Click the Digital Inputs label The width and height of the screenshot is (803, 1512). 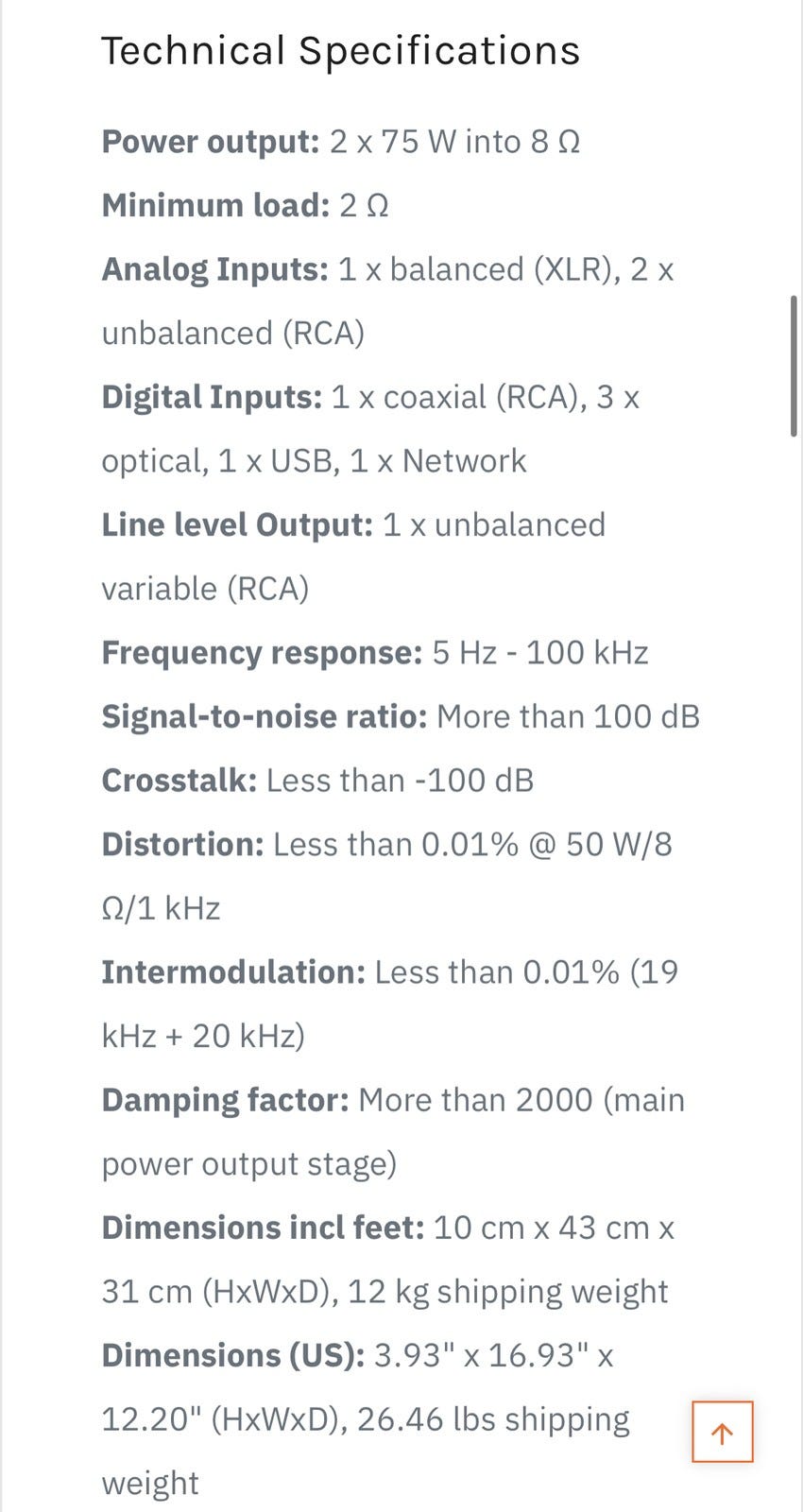[x=212, y=398]
